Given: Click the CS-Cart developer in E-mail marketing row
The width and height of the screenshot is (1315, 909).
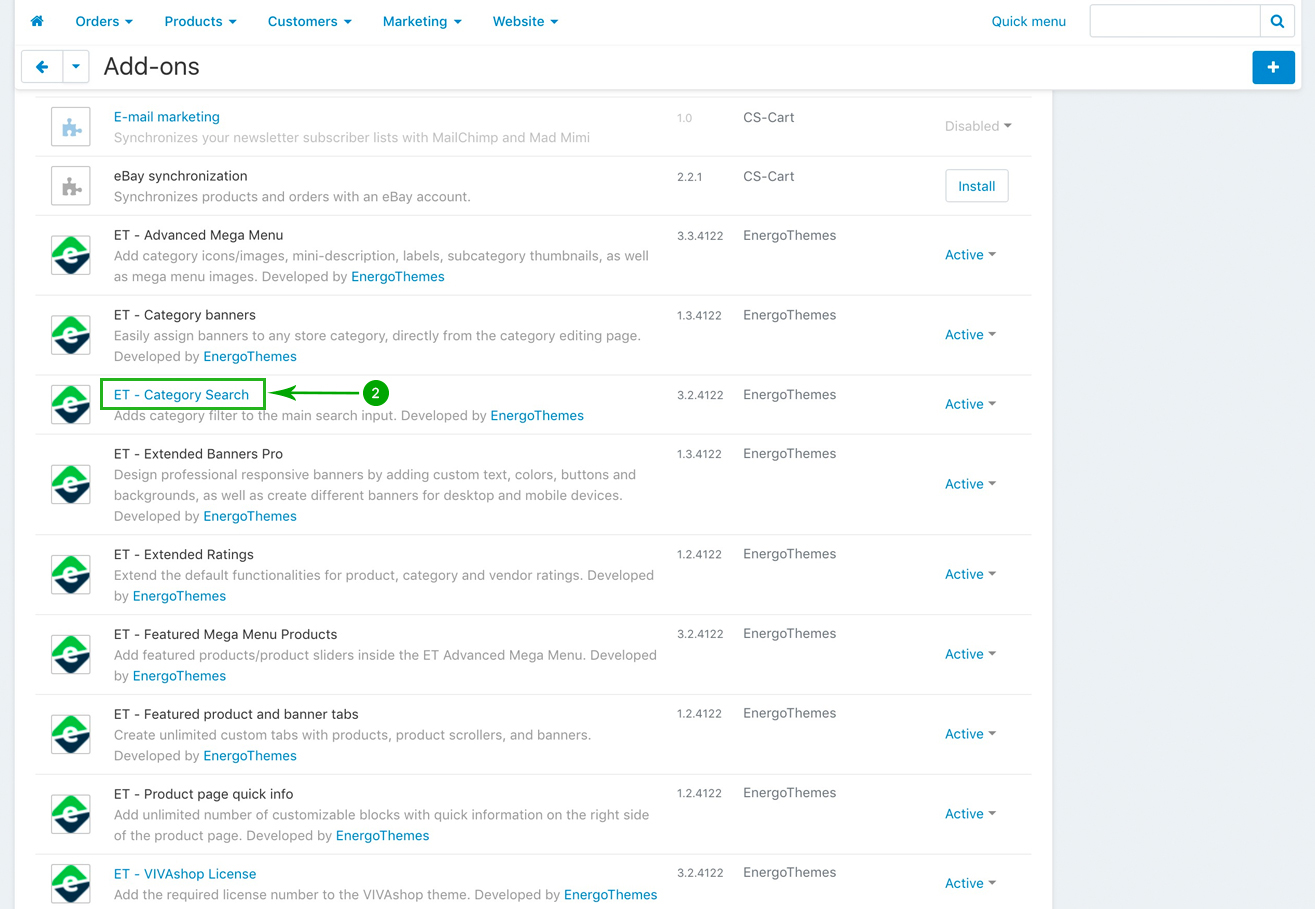Looking at the screenshot, I should click(x=769, y=117).
